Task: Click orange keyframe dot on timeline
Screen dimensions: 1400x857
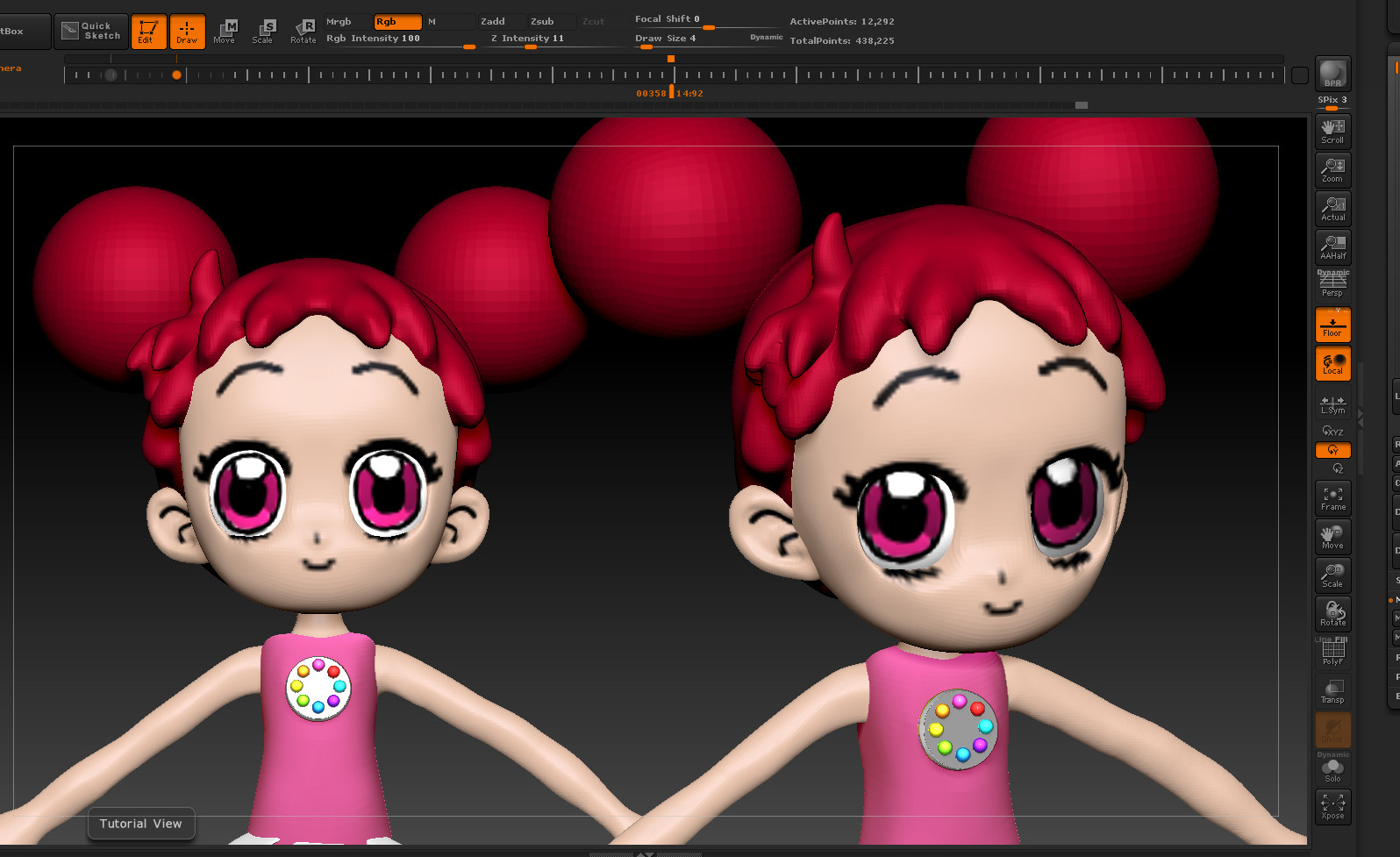Action: [x=176, y=75]
